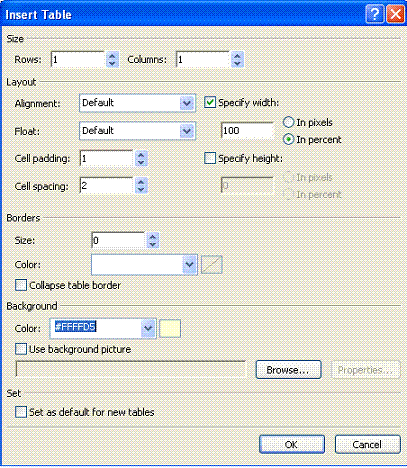This screenshot has height=468, width=407.
Task: Click the yellow background color swatch
Action: (x=170, y=328)
